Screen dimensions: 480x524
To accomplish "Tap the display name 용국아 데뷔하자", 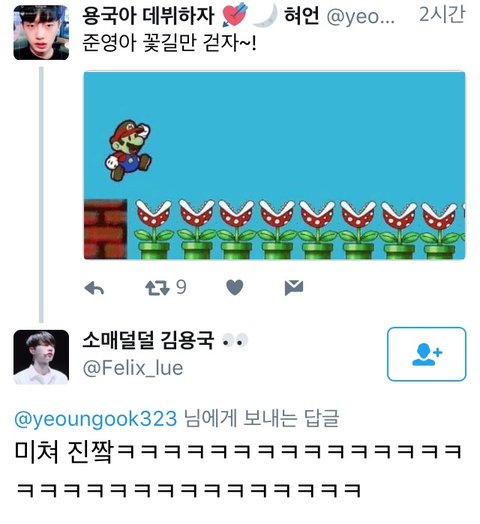I will coord(148,16).
